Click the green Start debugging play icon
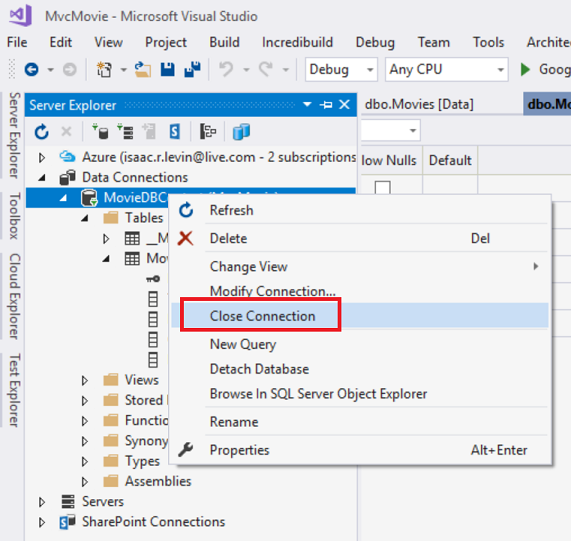The width and height of the screenshot is (571, 541). click(525, 69)
